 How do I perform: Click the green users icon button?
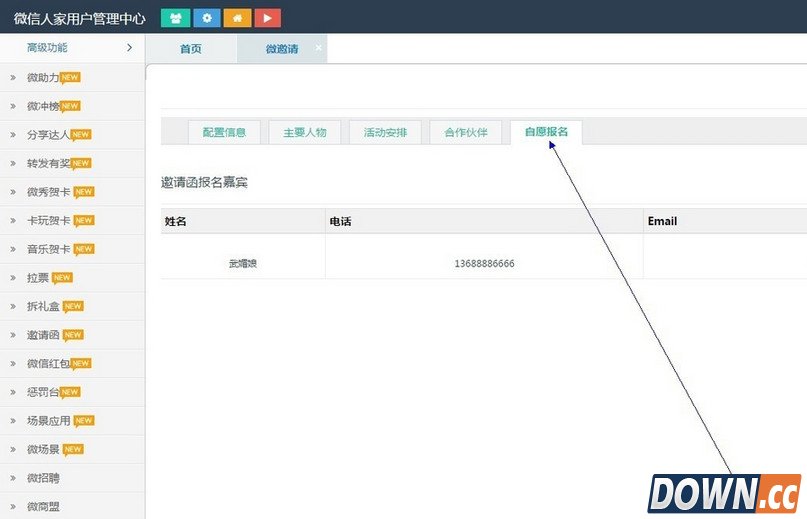(176, 18)
